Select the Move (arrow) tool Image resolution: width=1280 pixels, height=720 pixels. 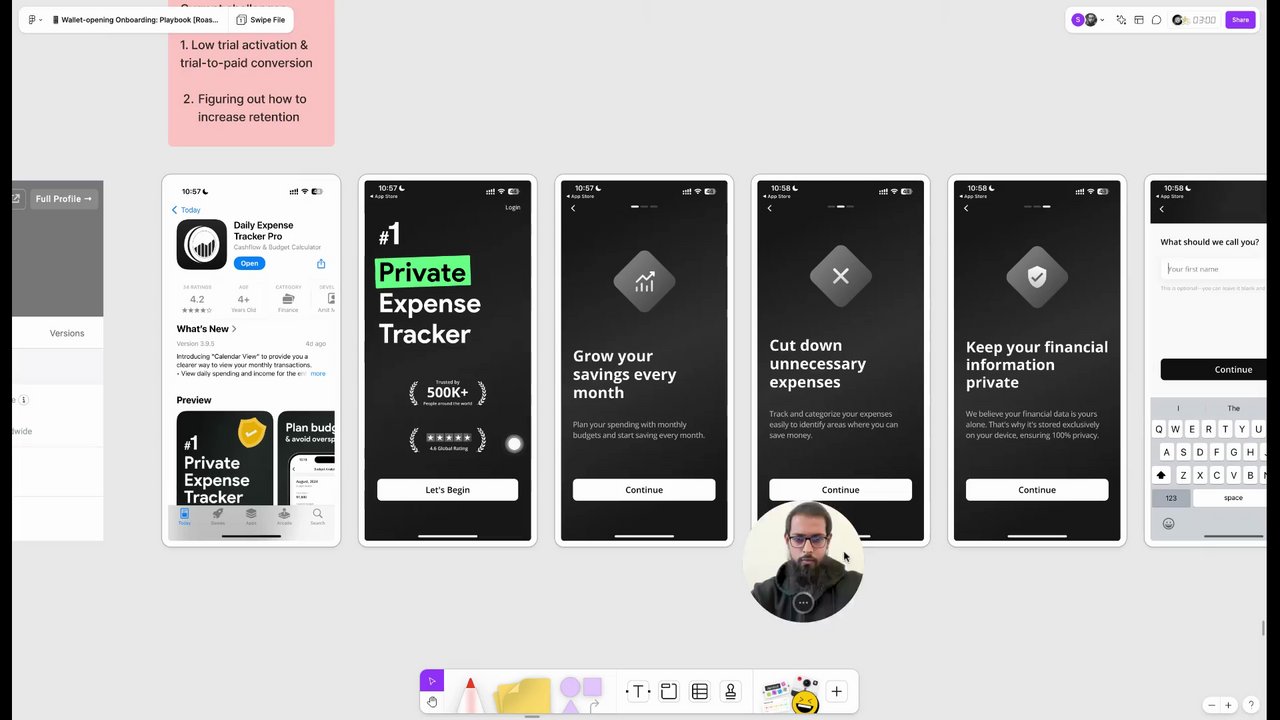tap(432, 681)
